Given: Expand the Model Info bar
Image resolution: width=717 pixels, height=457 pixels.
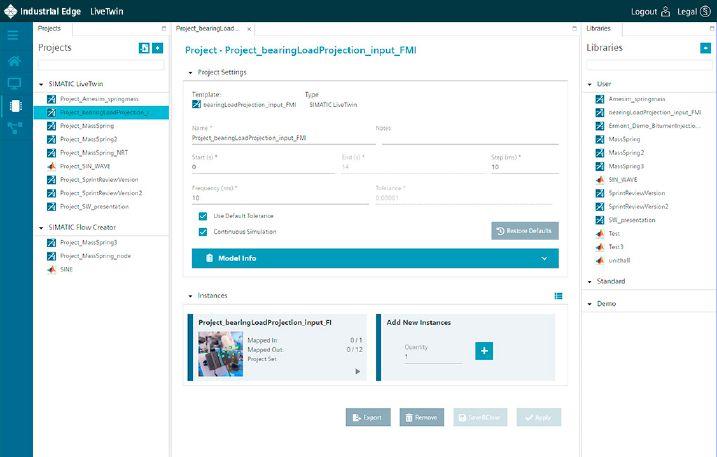Looking at the screenshot, I should pos(375,258).
